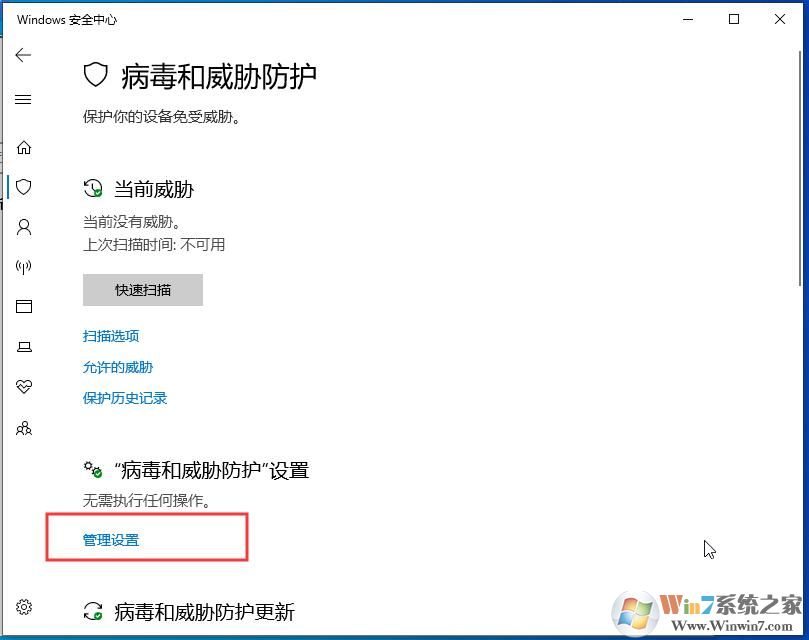View 保护历史记录 protection history
809x640 pixels.
click(124, 398)
